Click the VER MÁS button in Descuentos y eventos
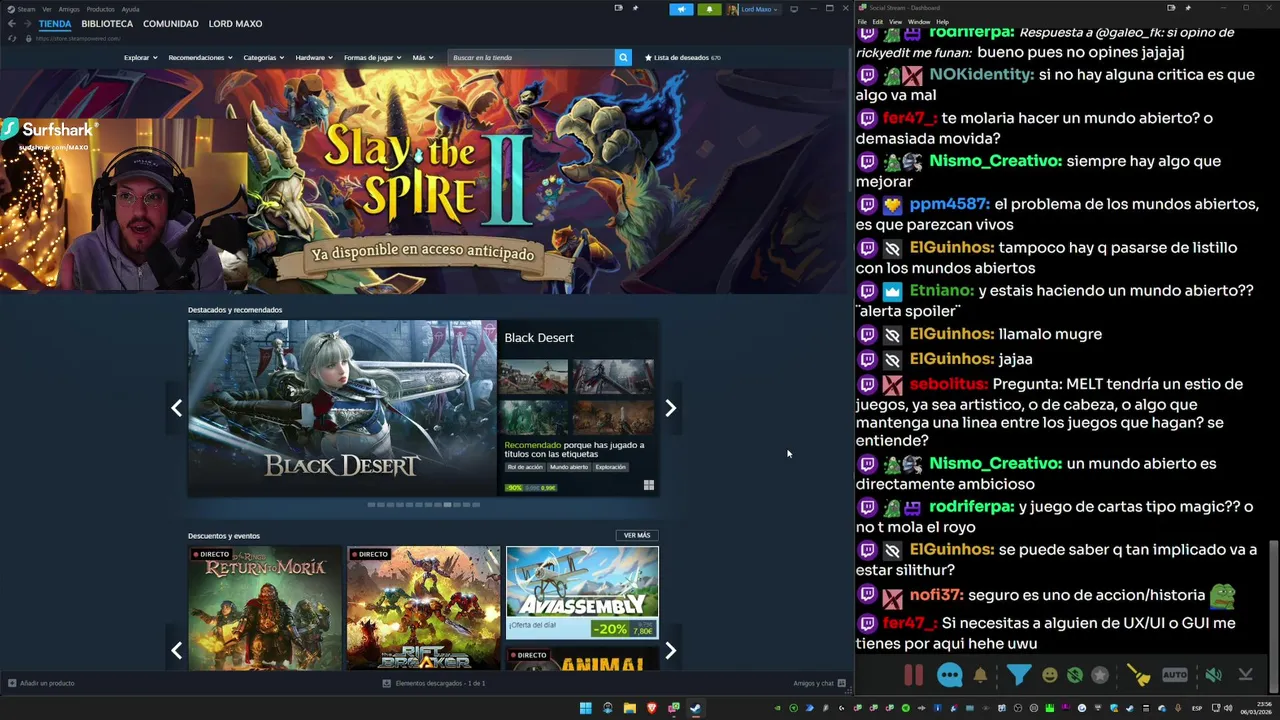The image size is (1280, 720). (637, 535)
